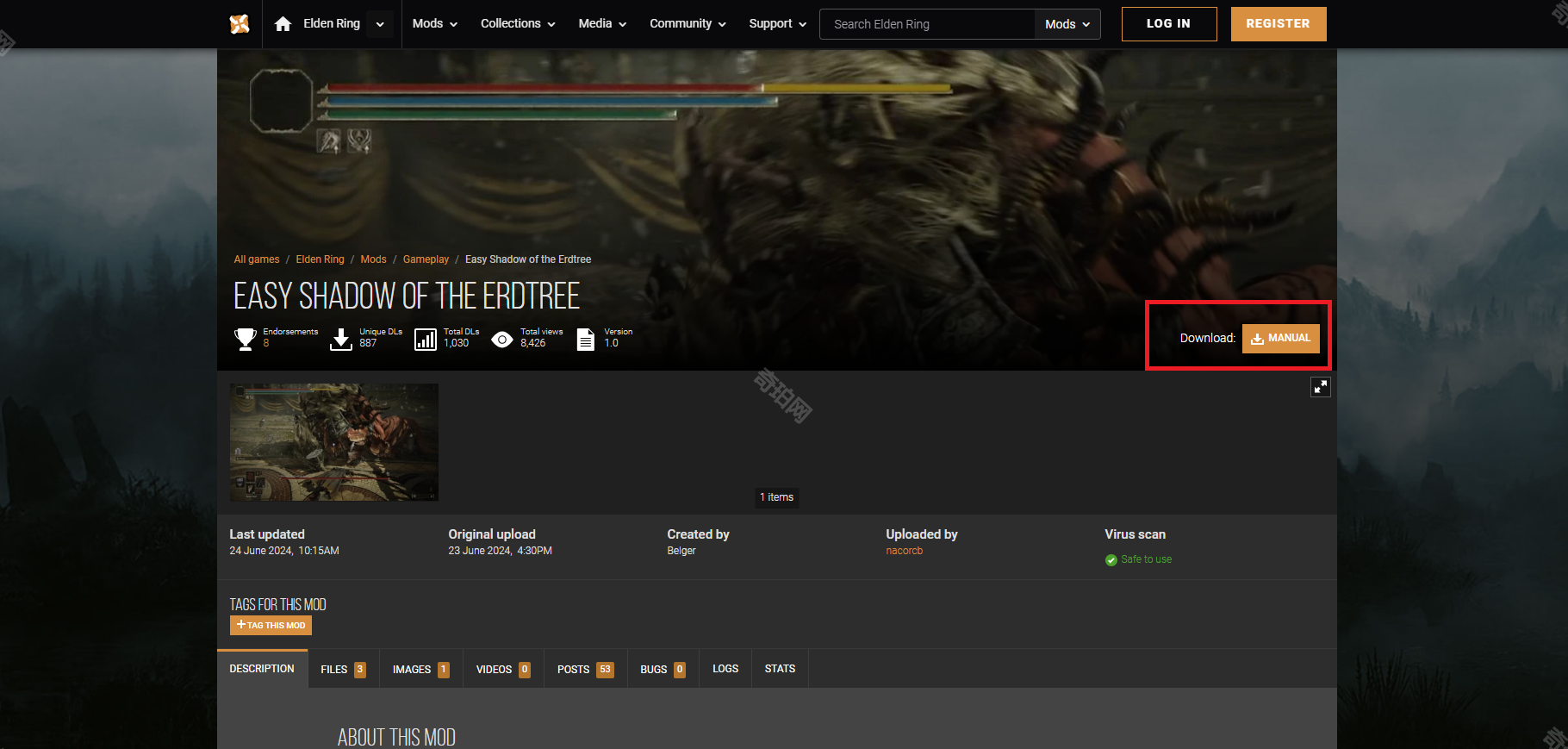1568x749 pixels.
Task: Click the 'Belger' creator name
Action: (x=681, y=551)
